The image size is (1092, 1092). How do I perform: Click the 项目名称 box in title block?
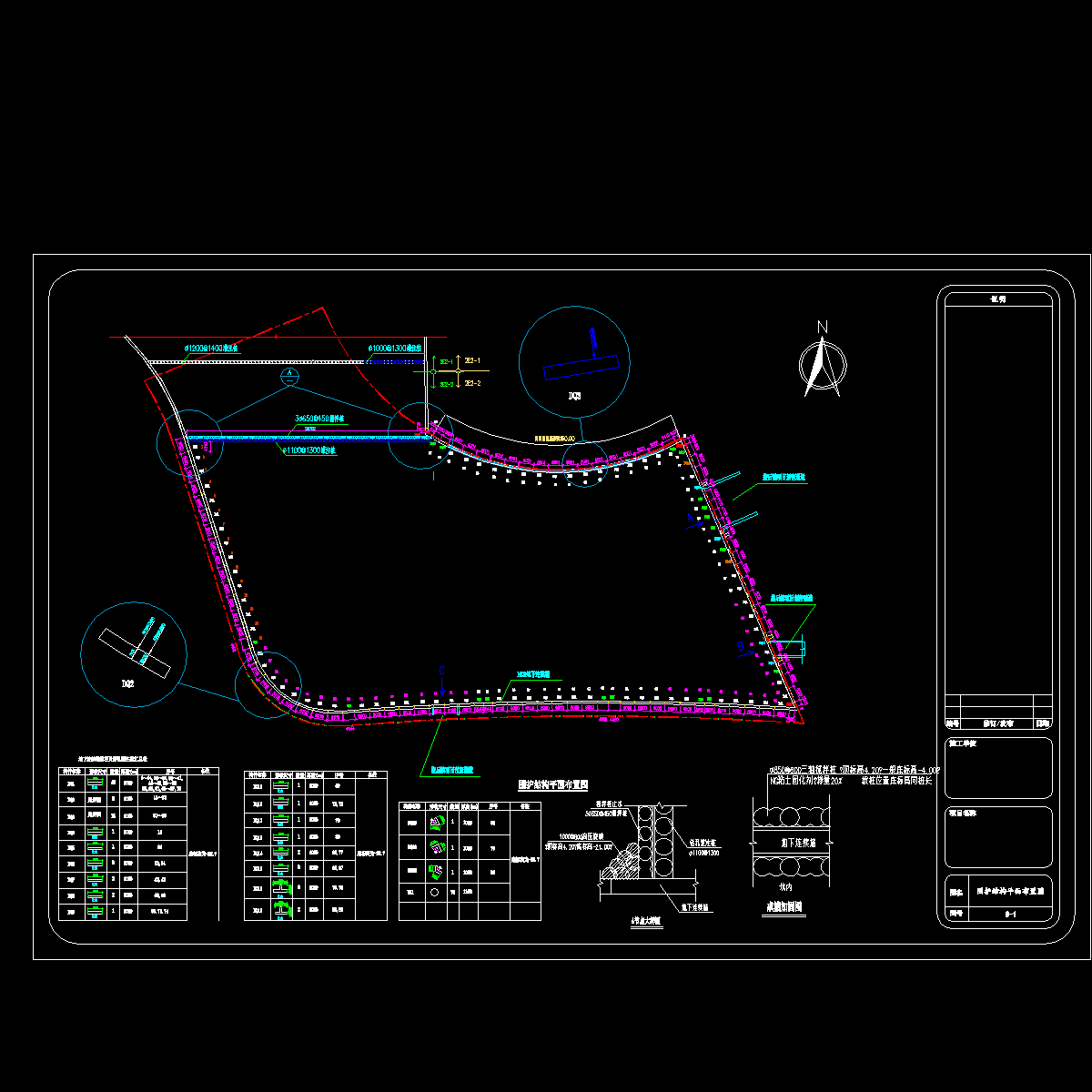(998, 836)
